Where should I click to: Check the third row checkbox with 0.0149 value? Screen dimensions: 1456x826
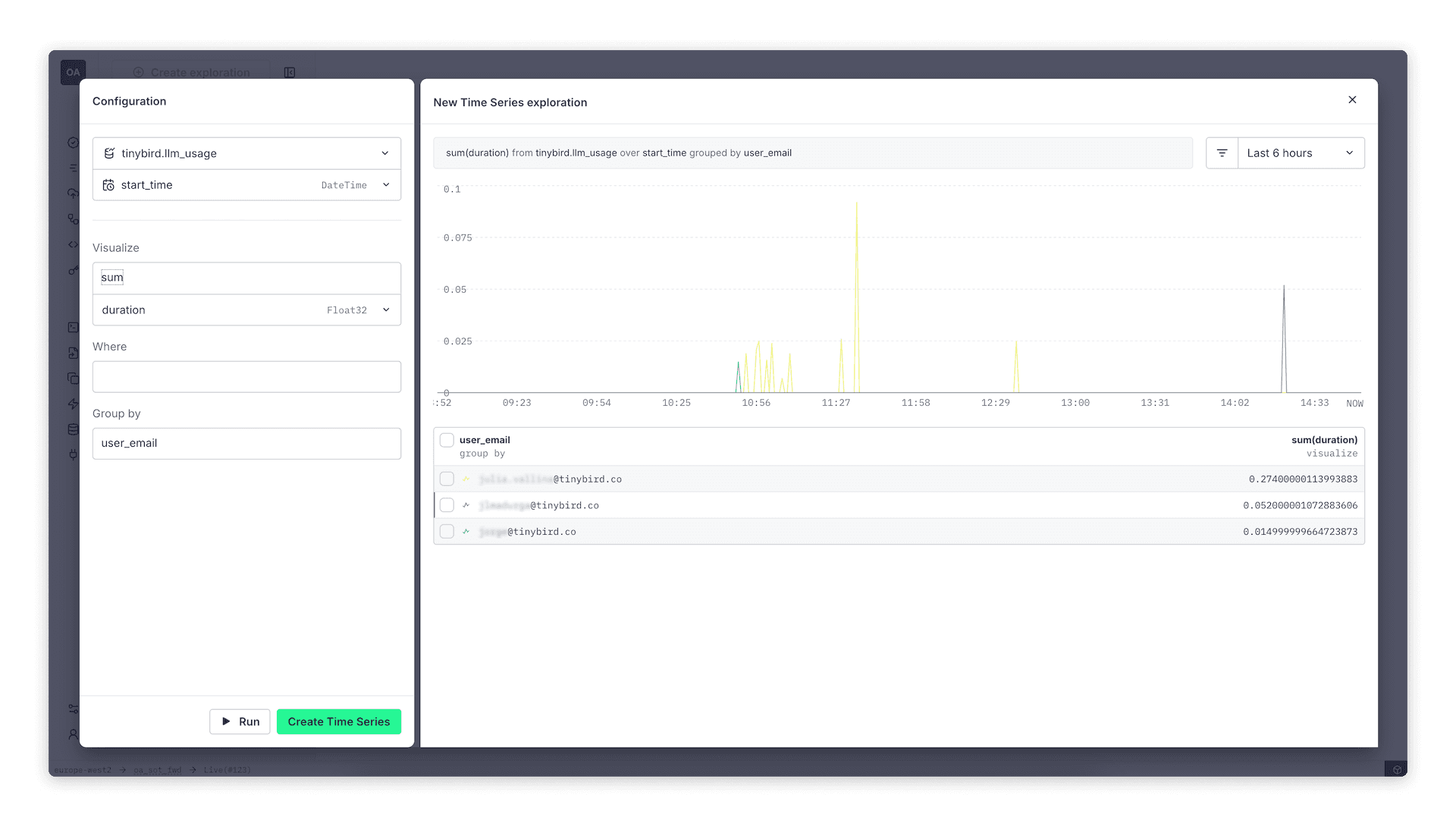[x=447, y=532]
